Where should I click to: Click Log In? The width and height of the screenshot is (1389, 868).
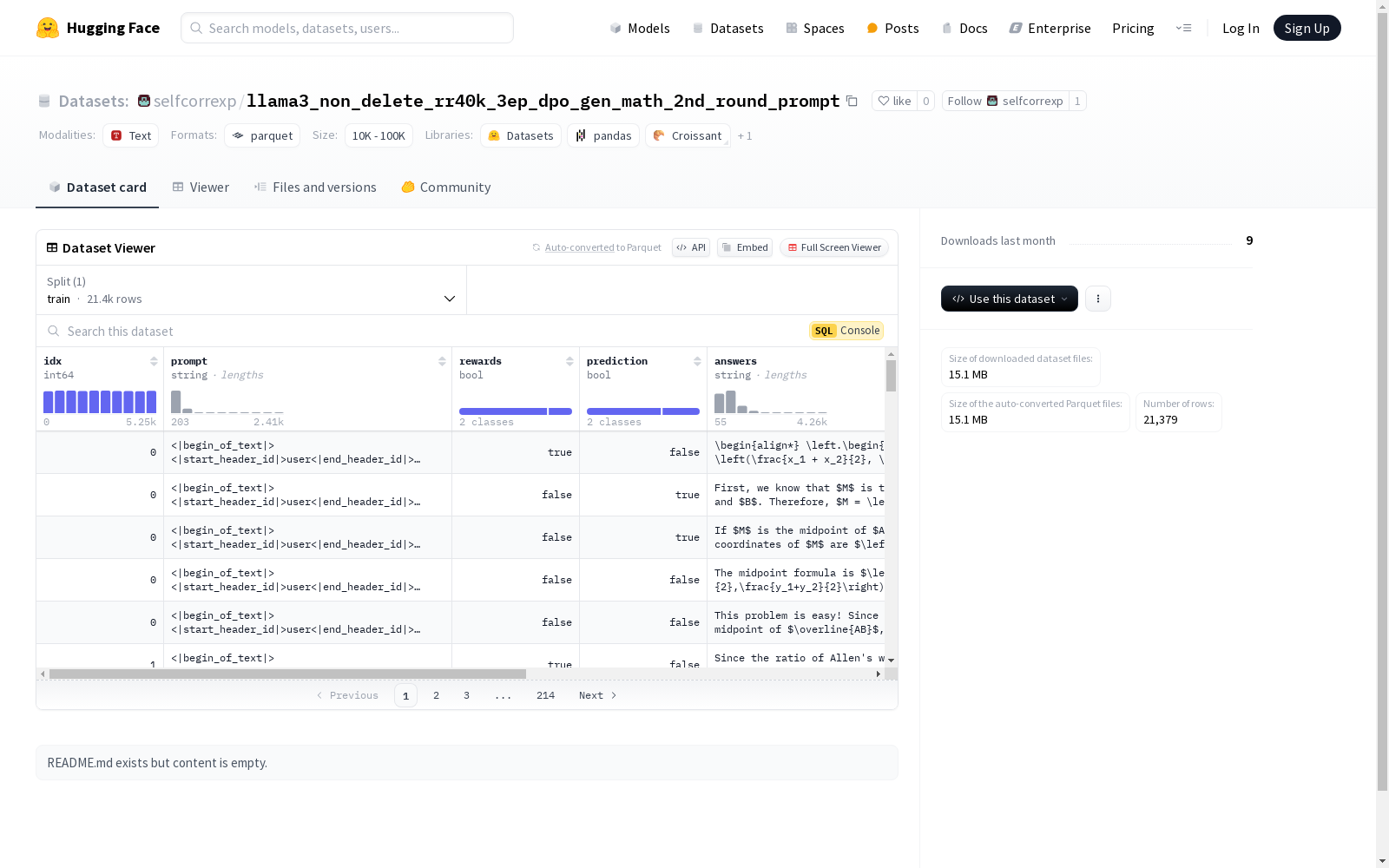[1241, 28]
